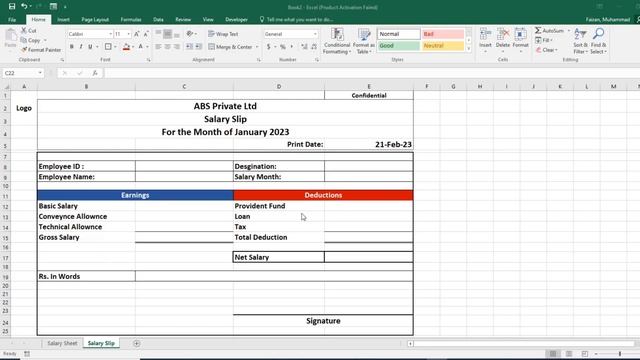Viewport: 640px width, 360px height.
Task: Toggle Underline formatting
Action: 90,47
